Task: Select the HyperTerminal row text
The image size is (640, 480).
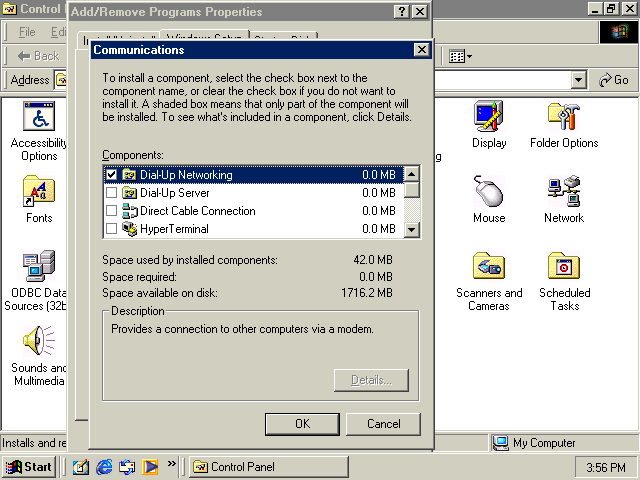Action: click(x=174, y=229)
